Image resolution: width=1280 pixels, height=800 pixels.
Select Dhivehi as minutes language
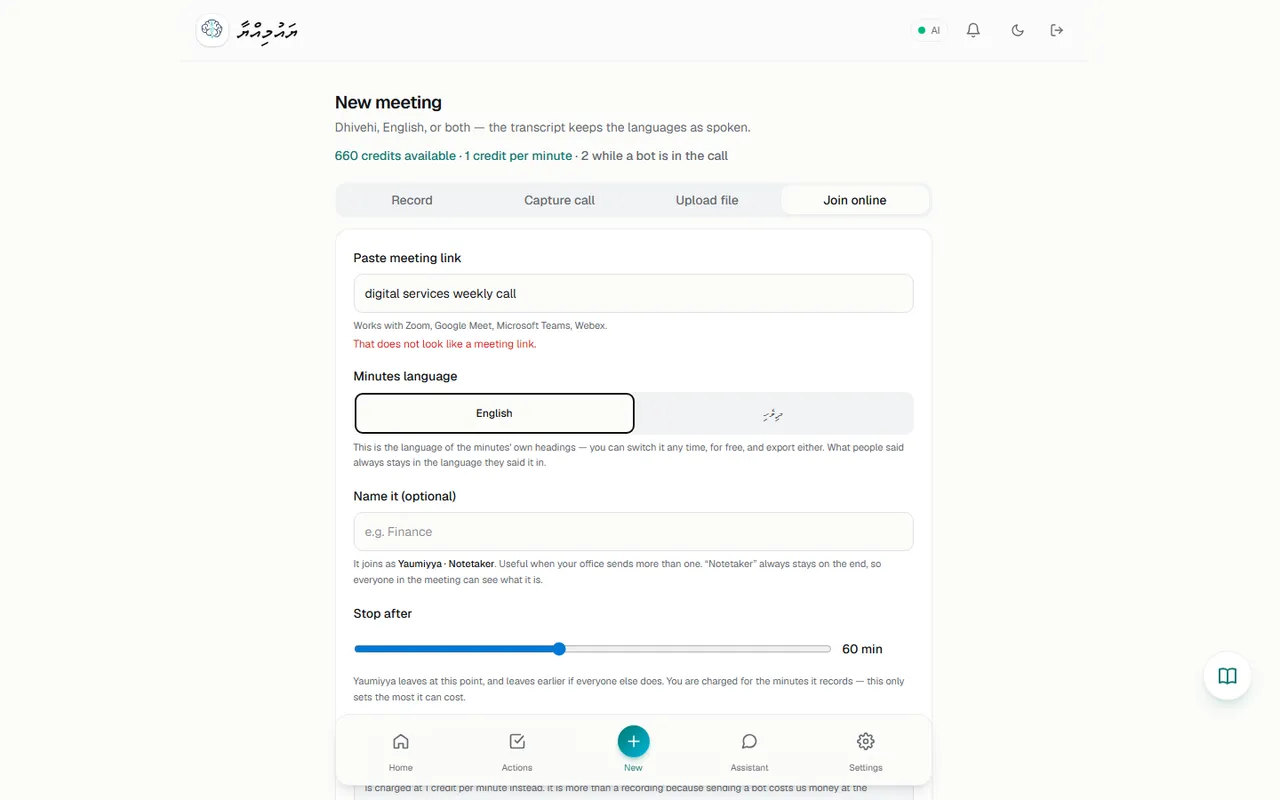773,413
